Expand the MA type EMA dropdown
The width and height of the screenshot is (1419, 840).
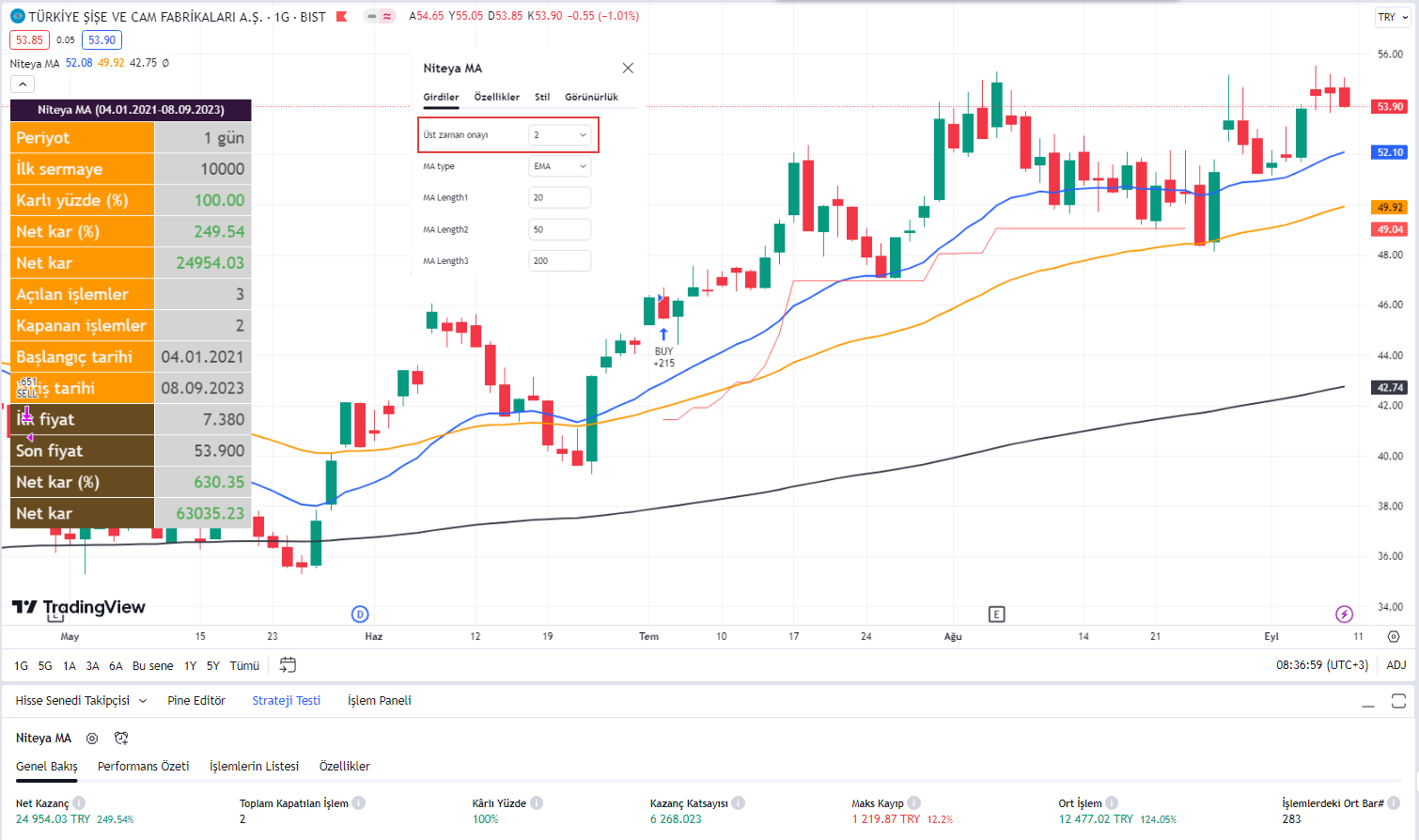[x=560, y=166]
